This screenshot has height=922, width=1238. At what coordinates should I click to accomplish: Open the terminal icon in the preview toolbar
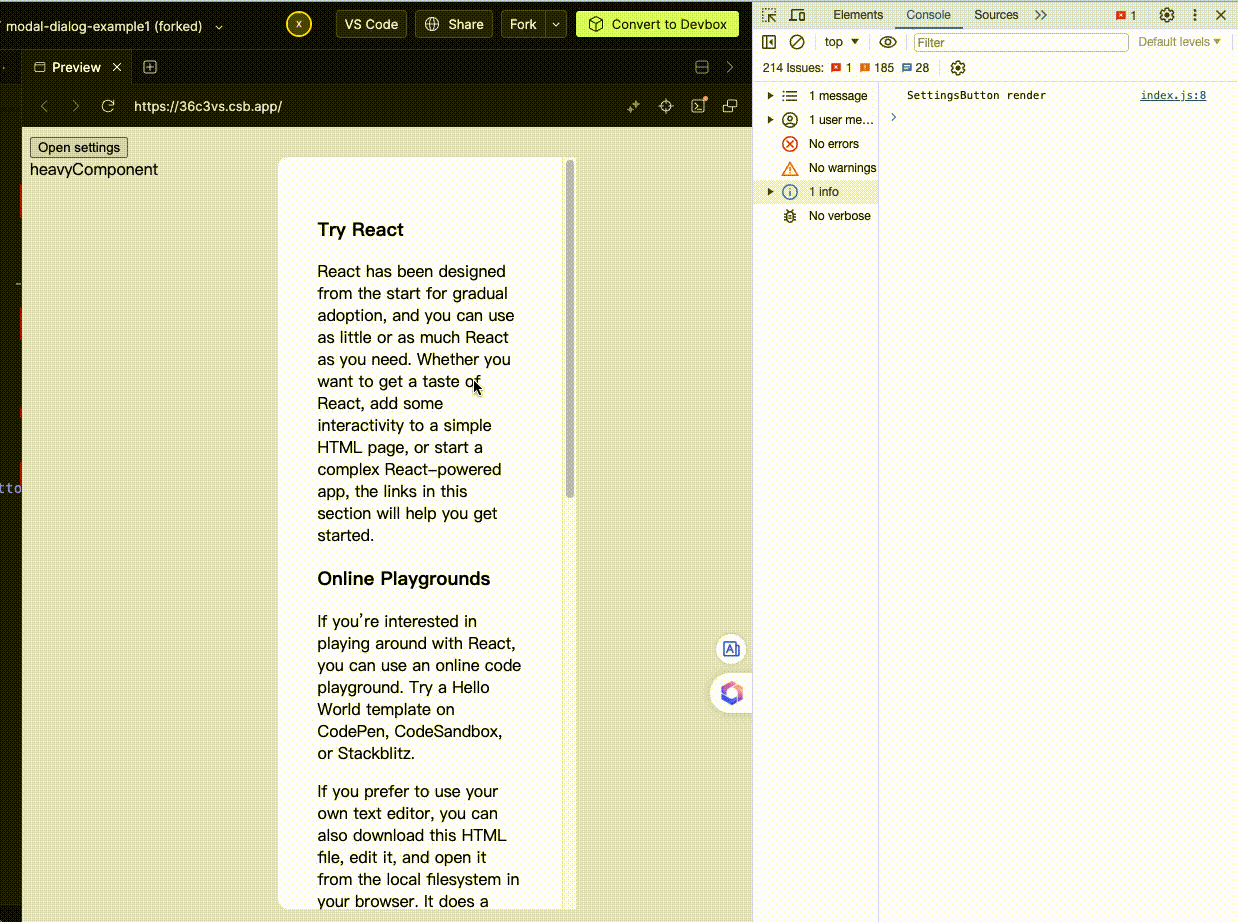(698, 105)
